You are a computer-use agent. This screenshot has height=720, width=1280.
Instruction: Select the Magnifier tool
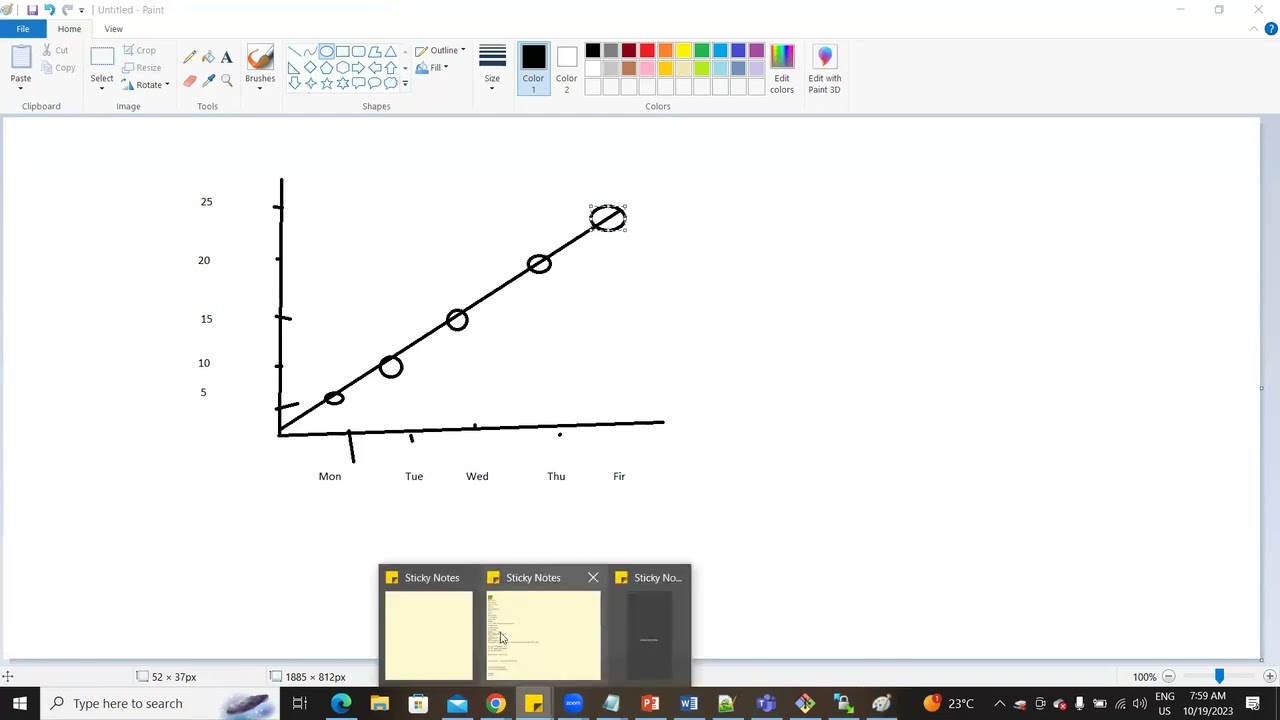pos(227,81)
